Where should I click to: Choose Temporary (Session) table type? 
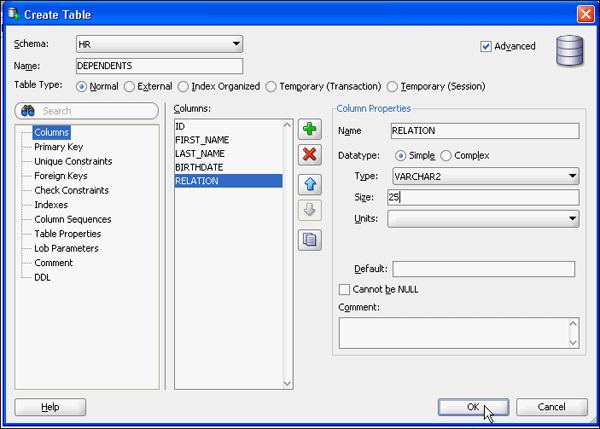[x=392, y=86]
